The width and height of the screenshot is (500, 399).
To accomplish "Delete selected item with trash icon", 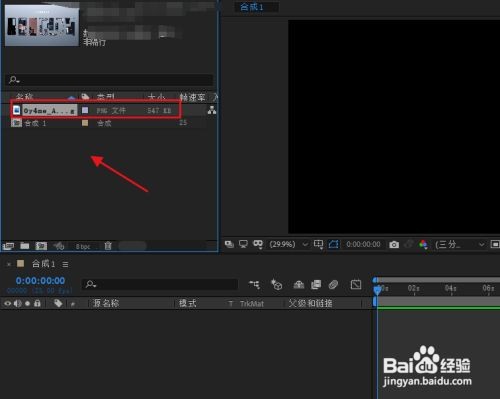I will coord(108,246).
